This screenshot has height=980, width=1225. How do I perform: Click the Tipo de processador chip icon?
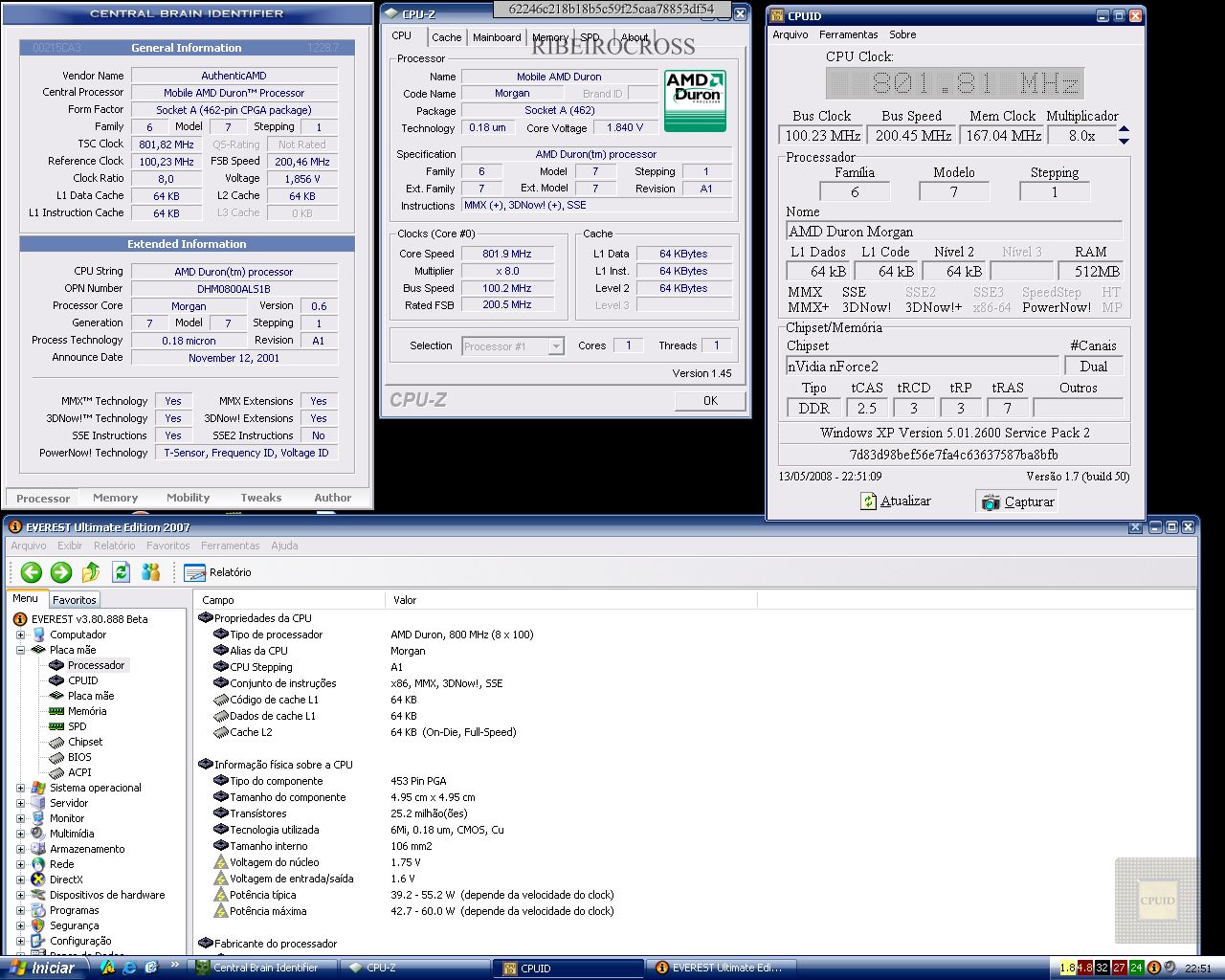click(221, 635)
